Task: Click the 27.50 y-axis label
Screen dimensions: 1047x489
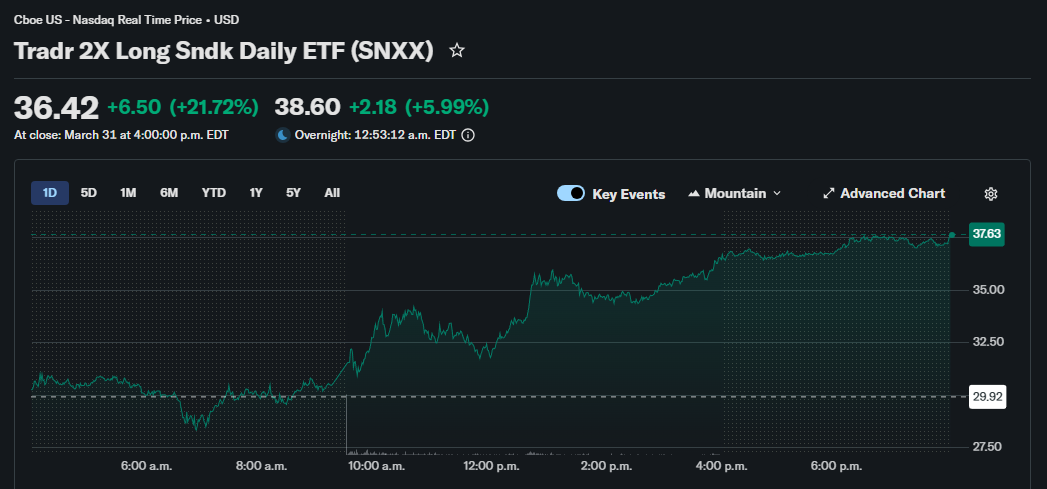Action: tap(988, 447)
